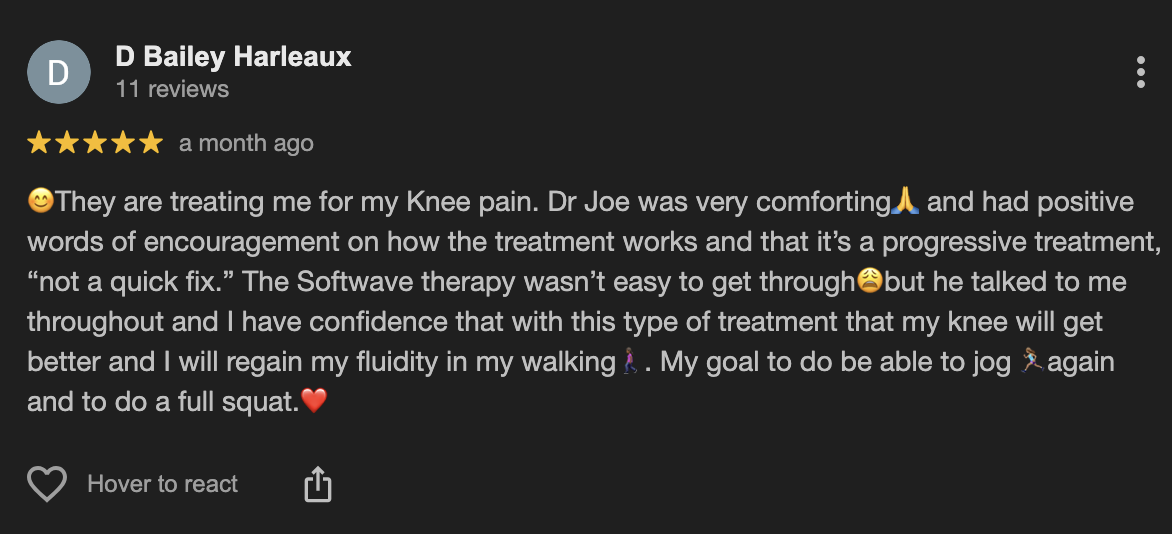
Task: Click the "a month ago" timestamp
Action: point(246,143)
